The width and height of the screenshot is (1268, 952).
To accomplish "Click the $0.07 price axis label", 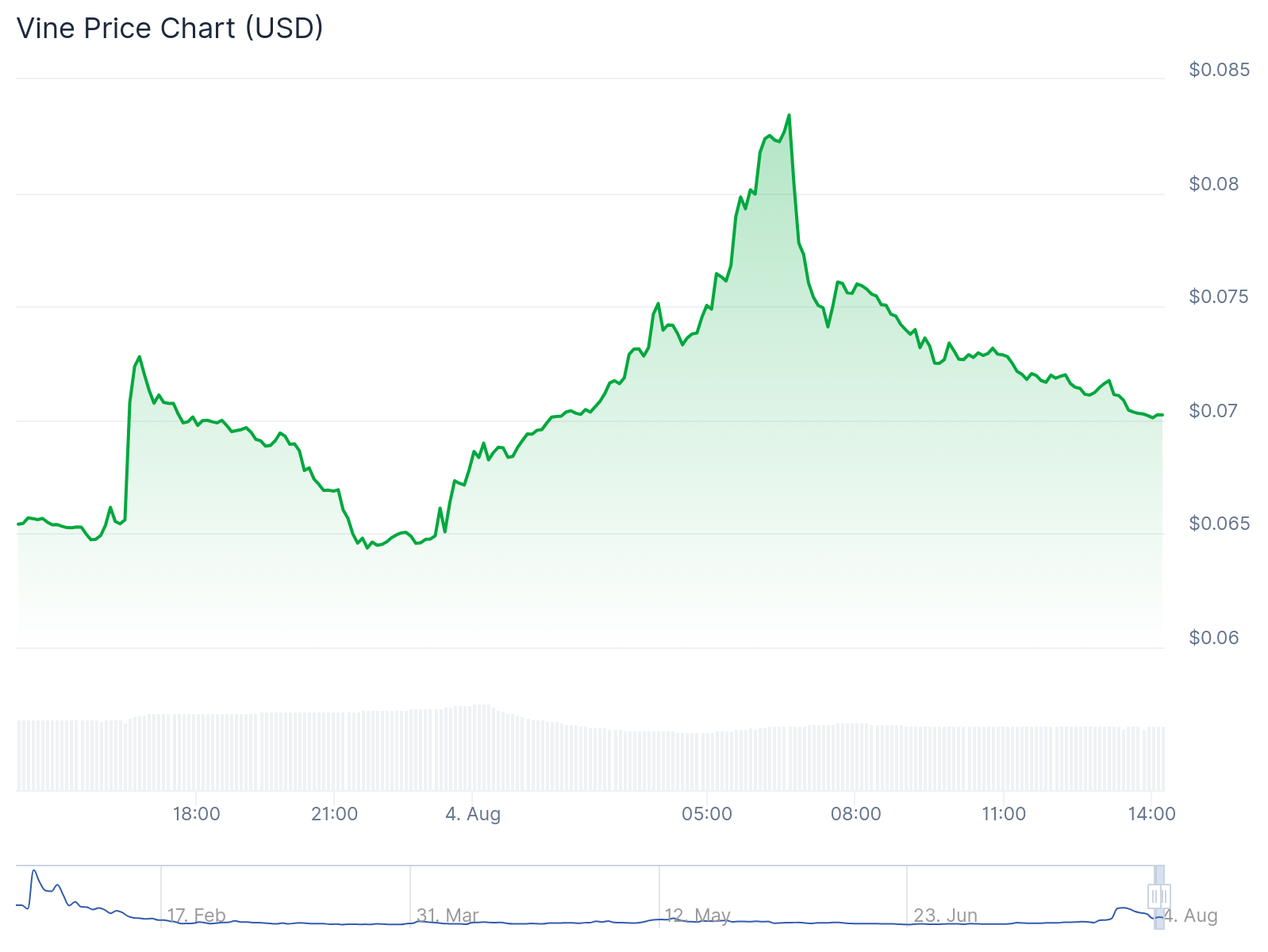I will [1214, 411].
